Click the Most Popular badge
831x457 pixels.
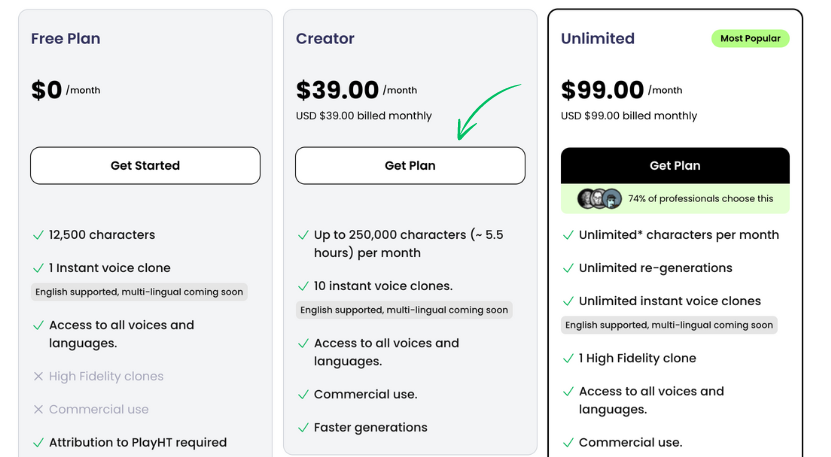(x=750, y=39)
